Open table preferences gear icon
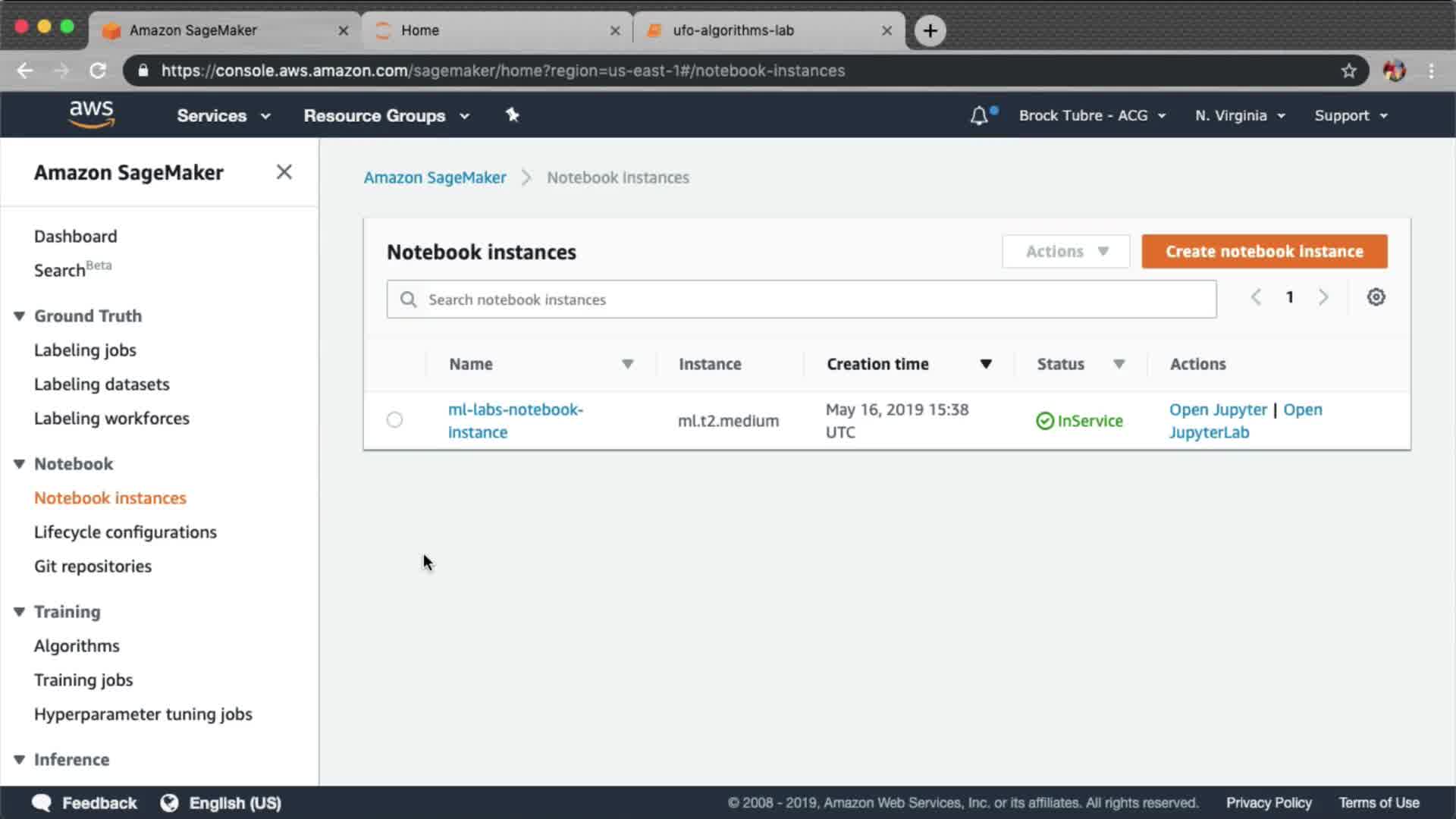The height and width of the screenshot is (819, 1456). pos(1376,297)
